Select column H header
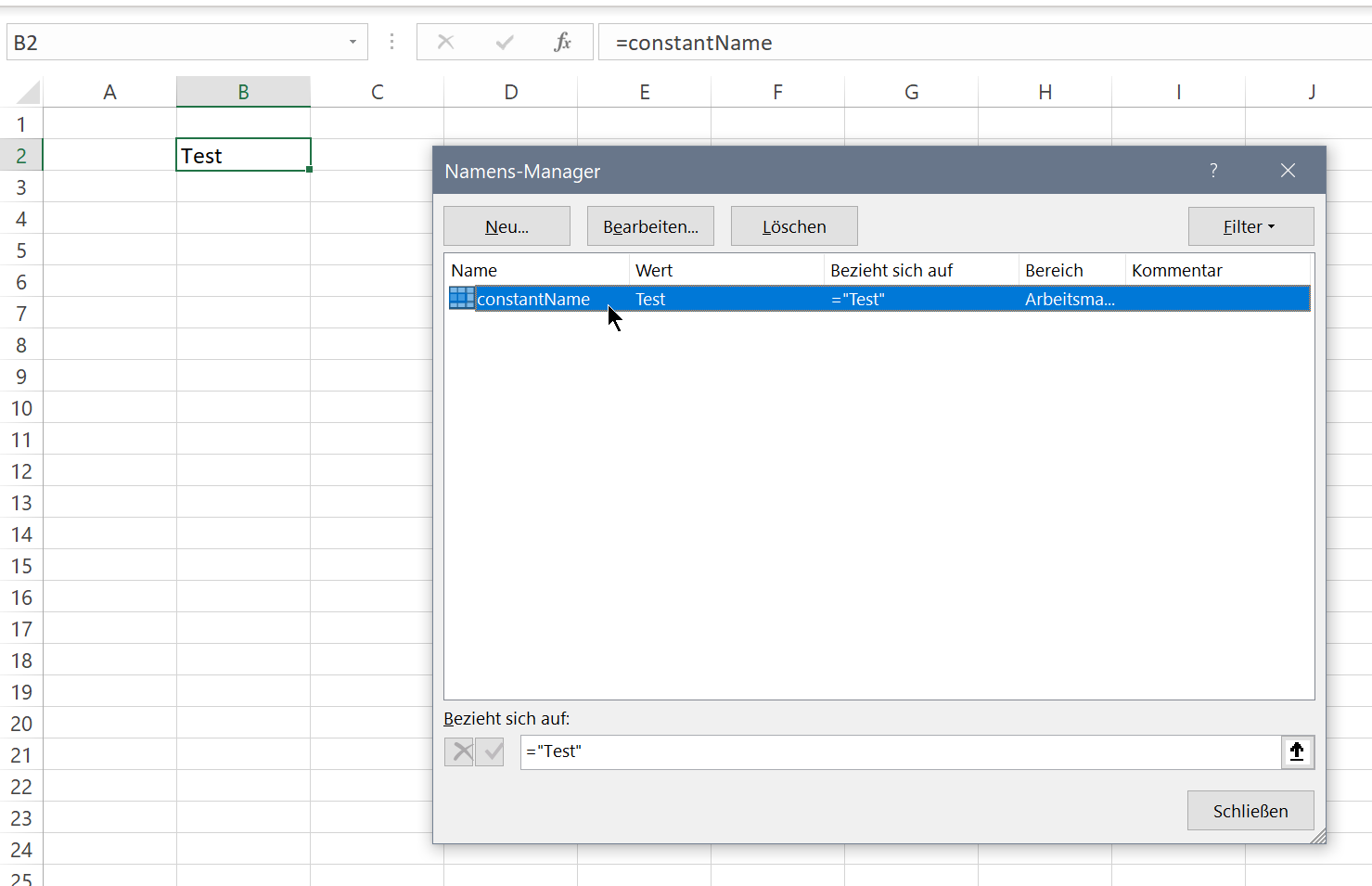Image resolution: width=1372 pixels, height=886 pixels. click(1045, 92)
